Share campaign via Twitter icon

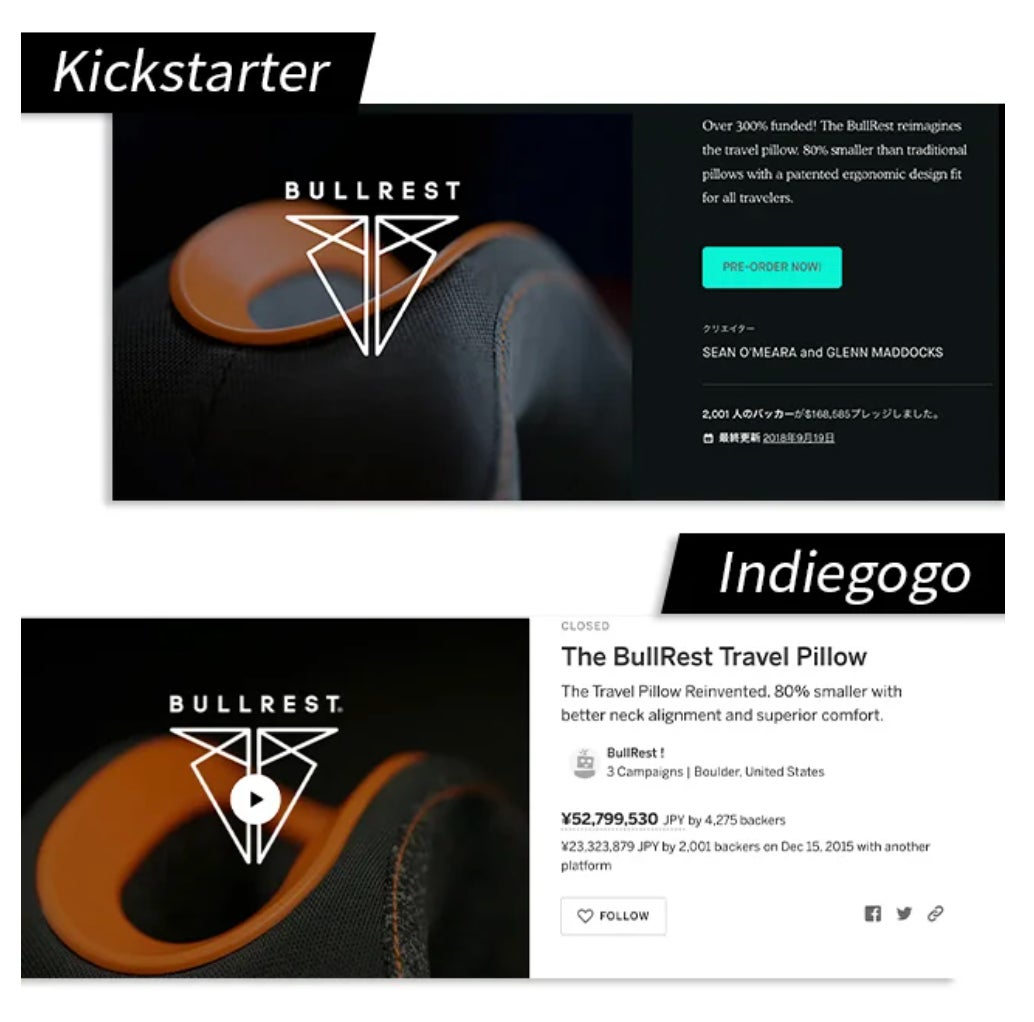(904, 913)
